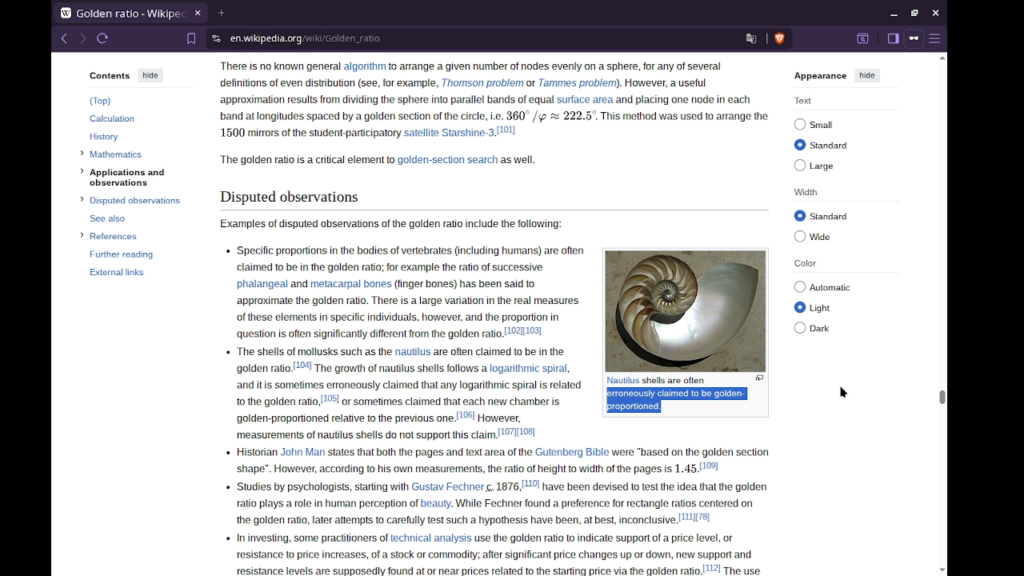
Task: Select Standard width option
Action: pyautogui.click(x=800, y=216)
